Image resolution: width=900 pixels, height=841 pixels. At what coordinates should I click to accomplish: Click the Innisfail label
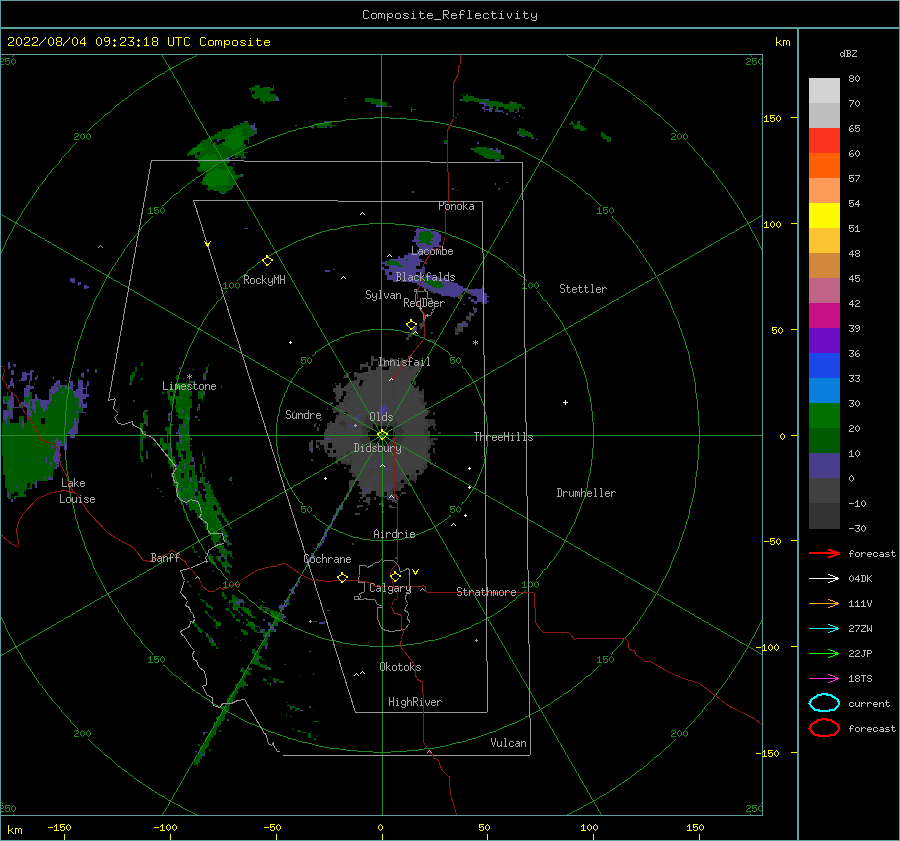[404, 362]
